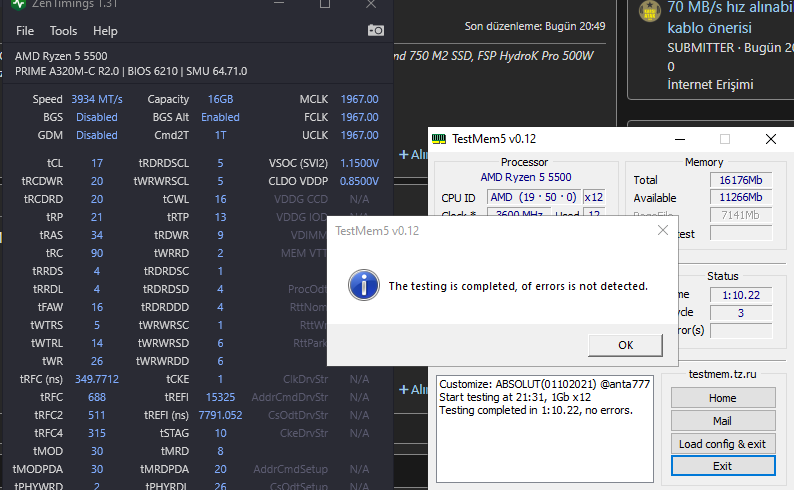Select the BGS Alt Enabled value
Screen dimensions: 794x490
pos(220,117)
